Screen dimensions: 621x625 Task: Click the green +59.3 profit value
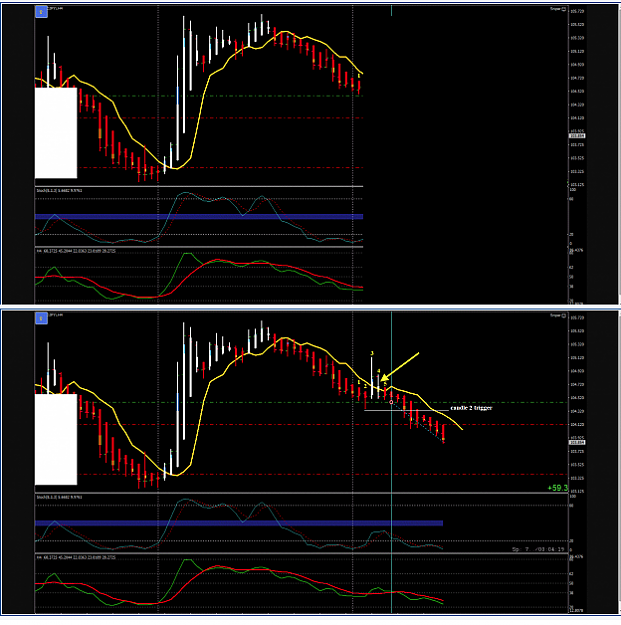tap(557, 488)
